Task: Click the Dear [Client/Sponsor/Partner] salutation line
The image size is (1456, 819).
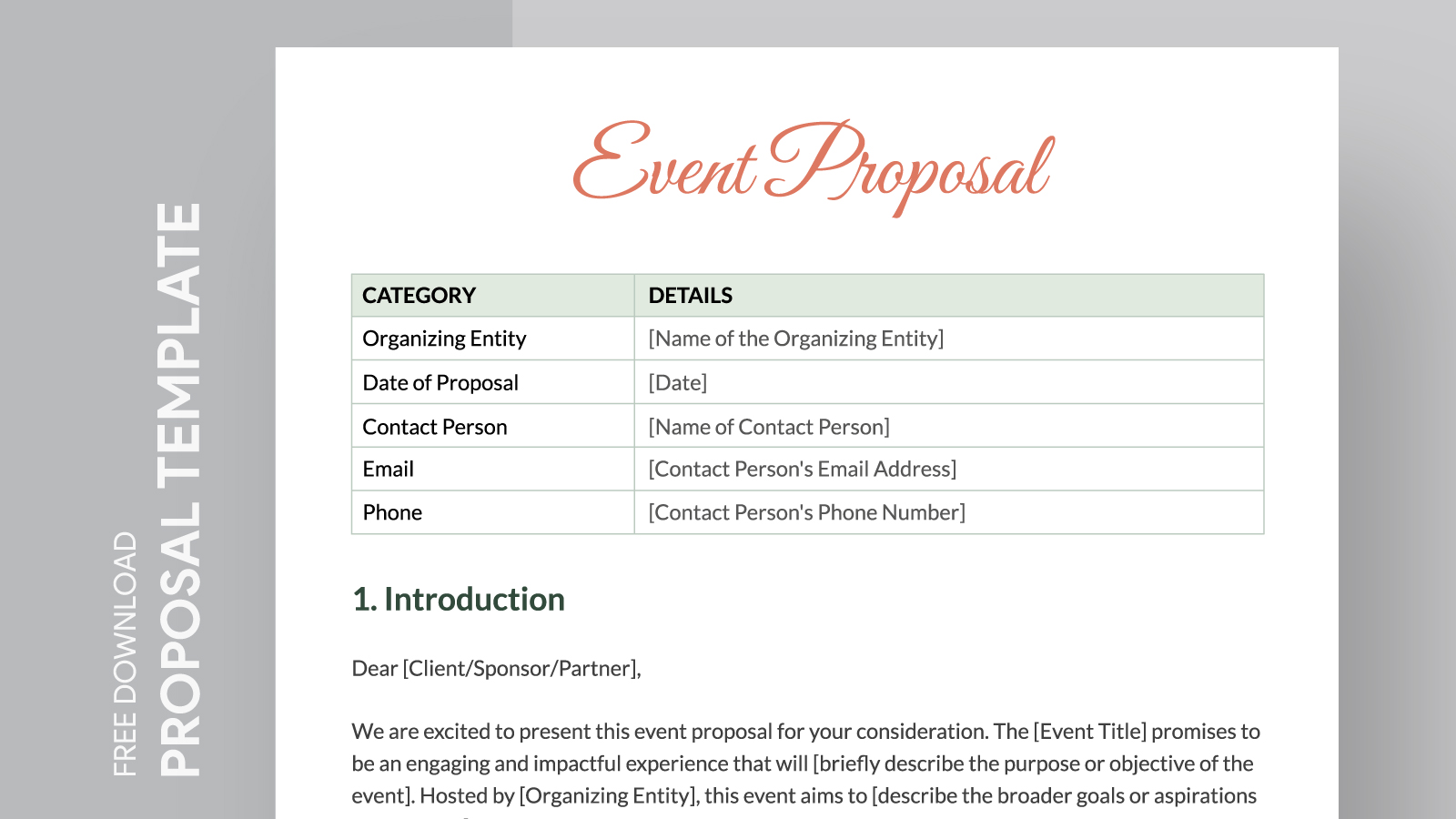Action: (x=496, y=669)
